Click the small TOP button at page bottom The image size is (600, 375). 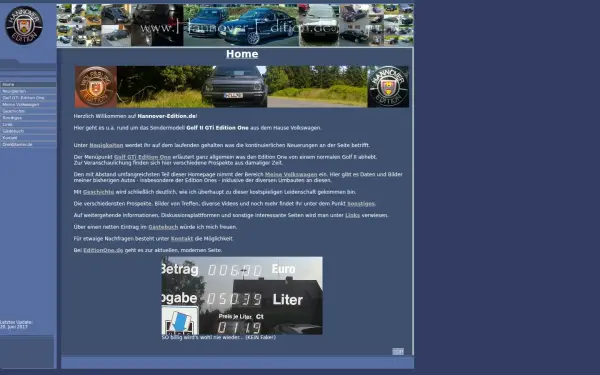point(398,351)
